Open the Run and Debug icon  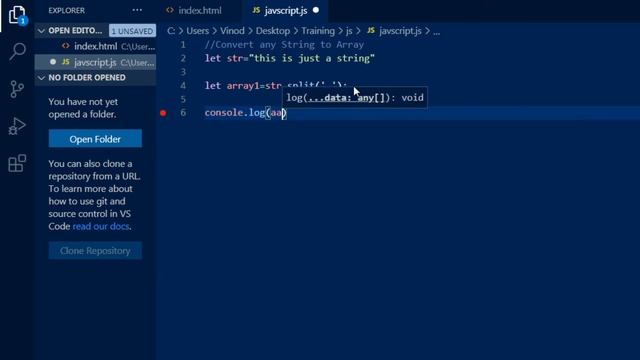pos(17,126)
